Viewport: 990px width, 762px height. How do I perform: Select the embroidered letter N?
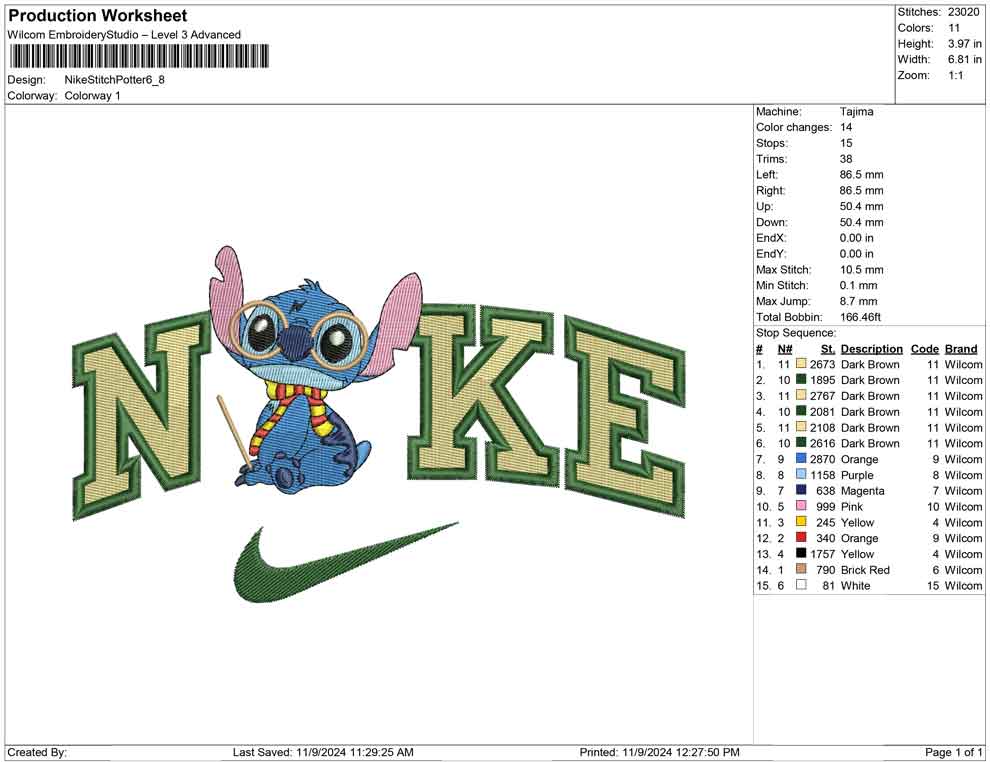(143, 414)
